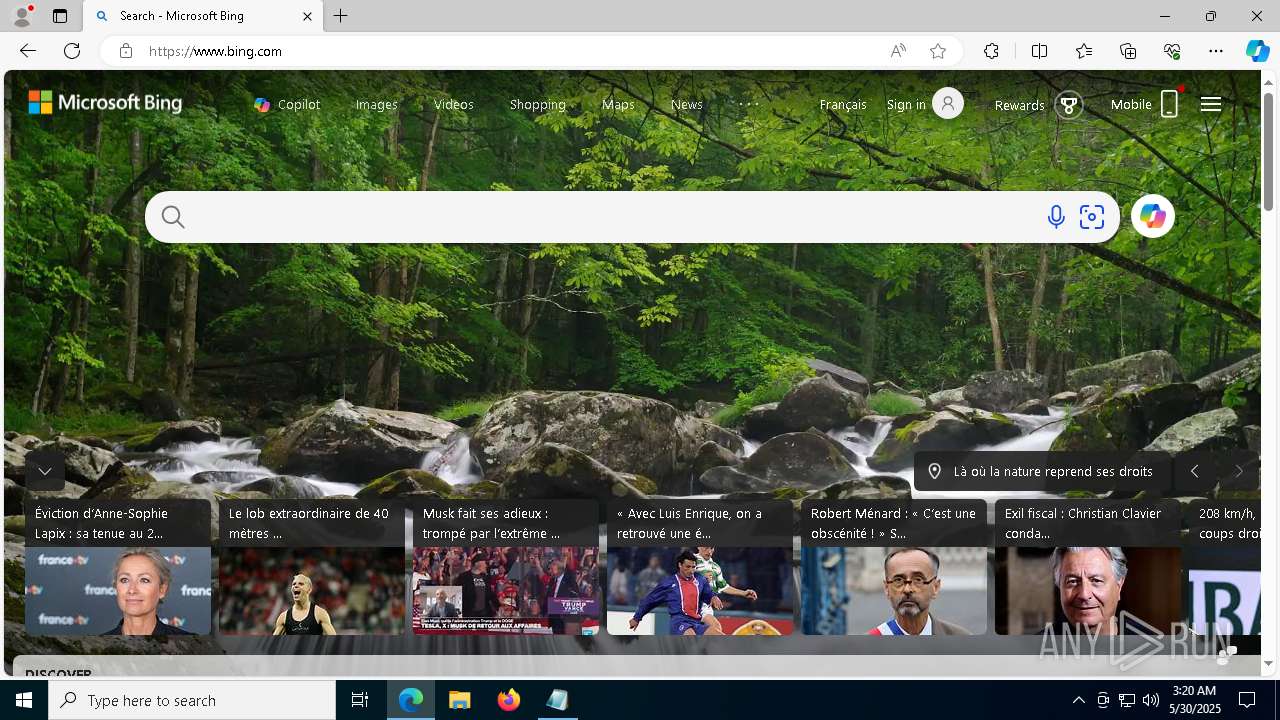Expand more nav options ellipsis
The image size is (1280, 720).
[x=749, y=103]
